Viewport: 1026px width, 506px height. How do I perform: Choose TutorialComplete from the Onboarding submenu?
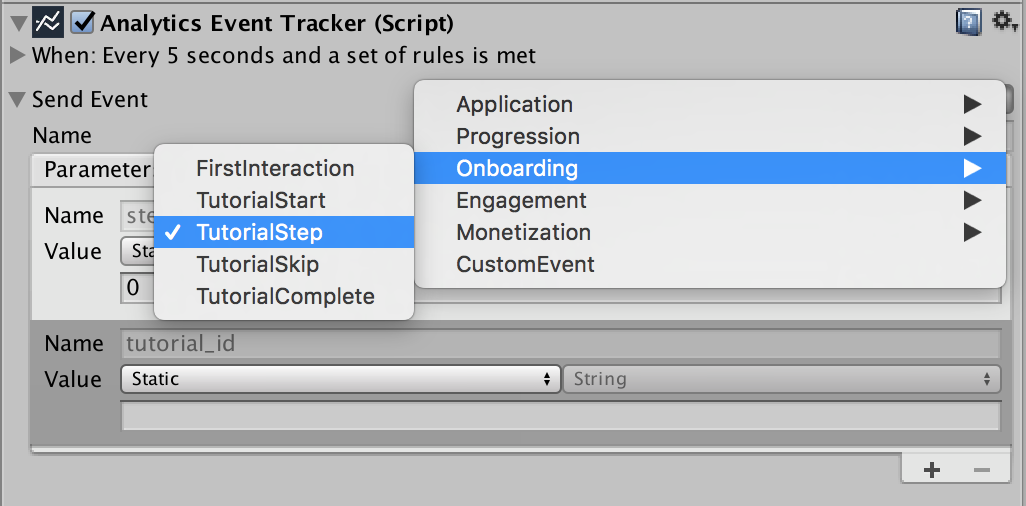pos(284,297)
